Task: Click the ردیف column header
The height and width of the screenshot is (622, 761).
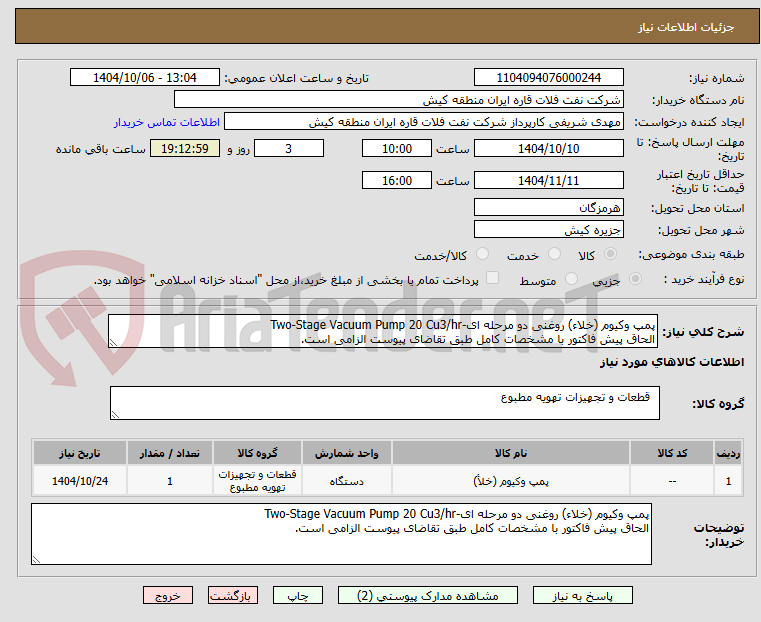Action: pyautogui.click(x=728, y=453)
